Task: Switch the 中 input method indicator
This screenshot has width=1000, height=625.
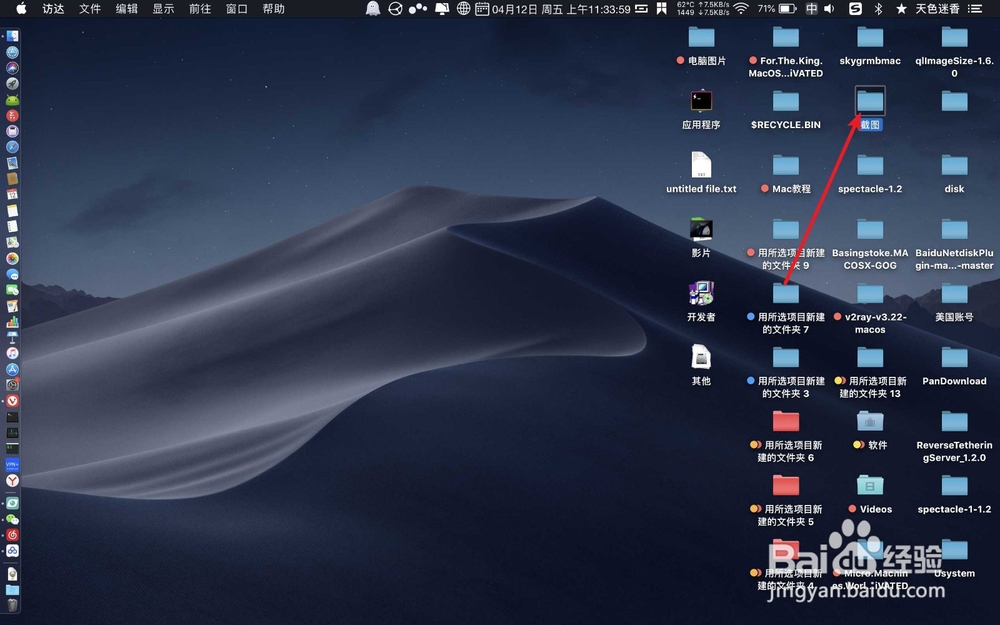Action: click(x=811, y=8)
